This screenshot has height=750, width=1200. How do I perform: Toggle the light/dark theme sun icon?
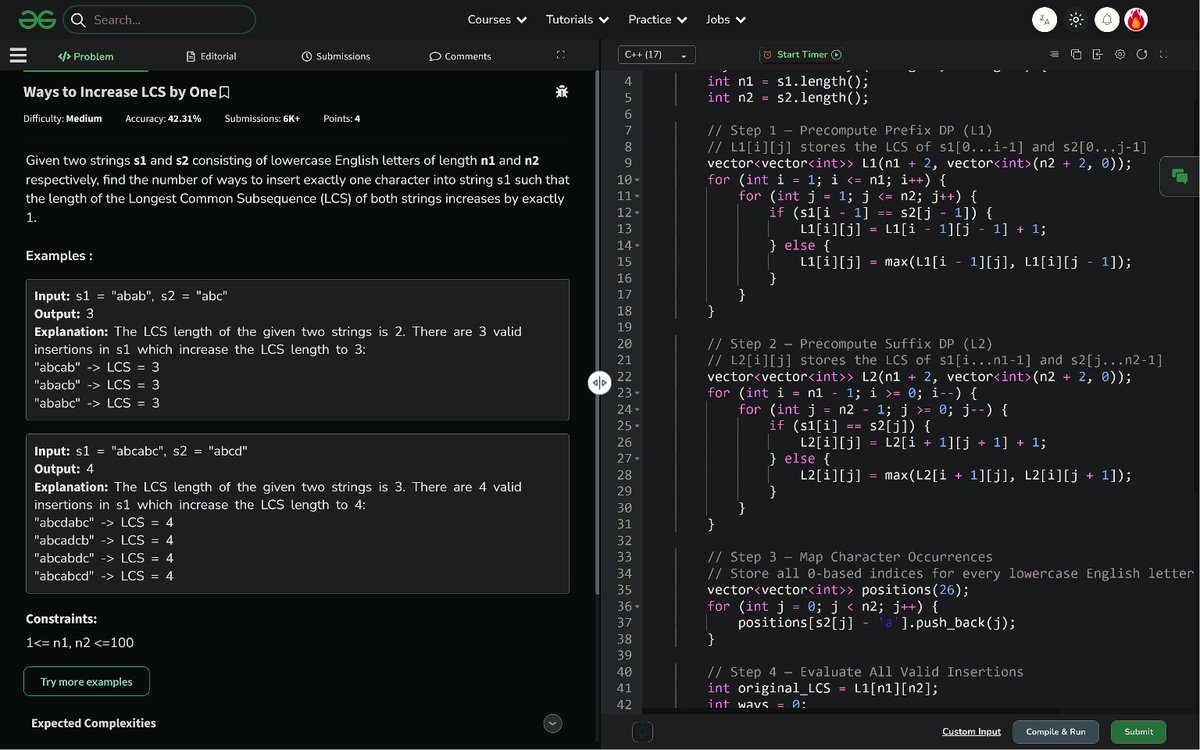coord(1076,19)
